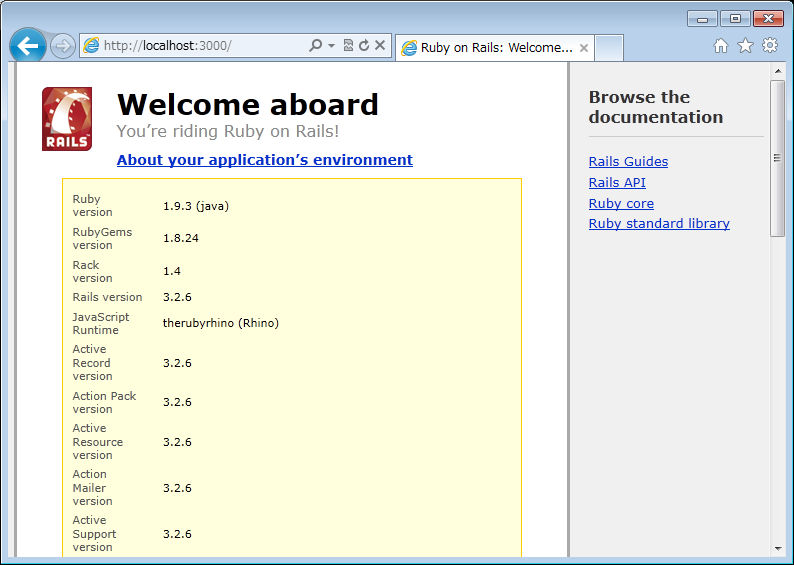Click the Ruby version value 1.9.3 (java)
The width and height of the screenshot is (794, 565).
point(196,206)
